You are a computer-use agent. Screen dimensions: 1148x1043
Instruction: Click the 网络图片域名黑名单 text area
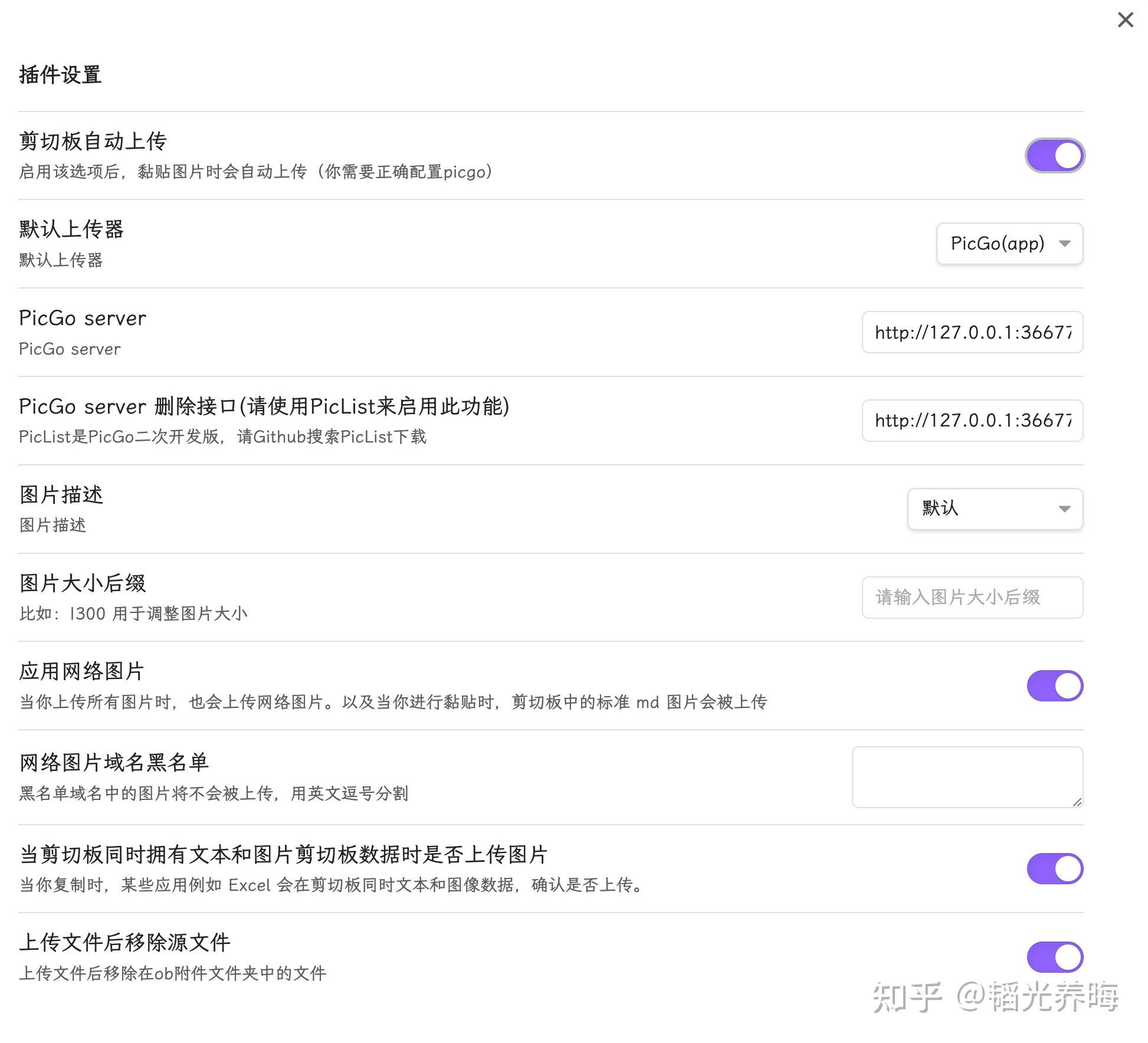coord(967,777)
